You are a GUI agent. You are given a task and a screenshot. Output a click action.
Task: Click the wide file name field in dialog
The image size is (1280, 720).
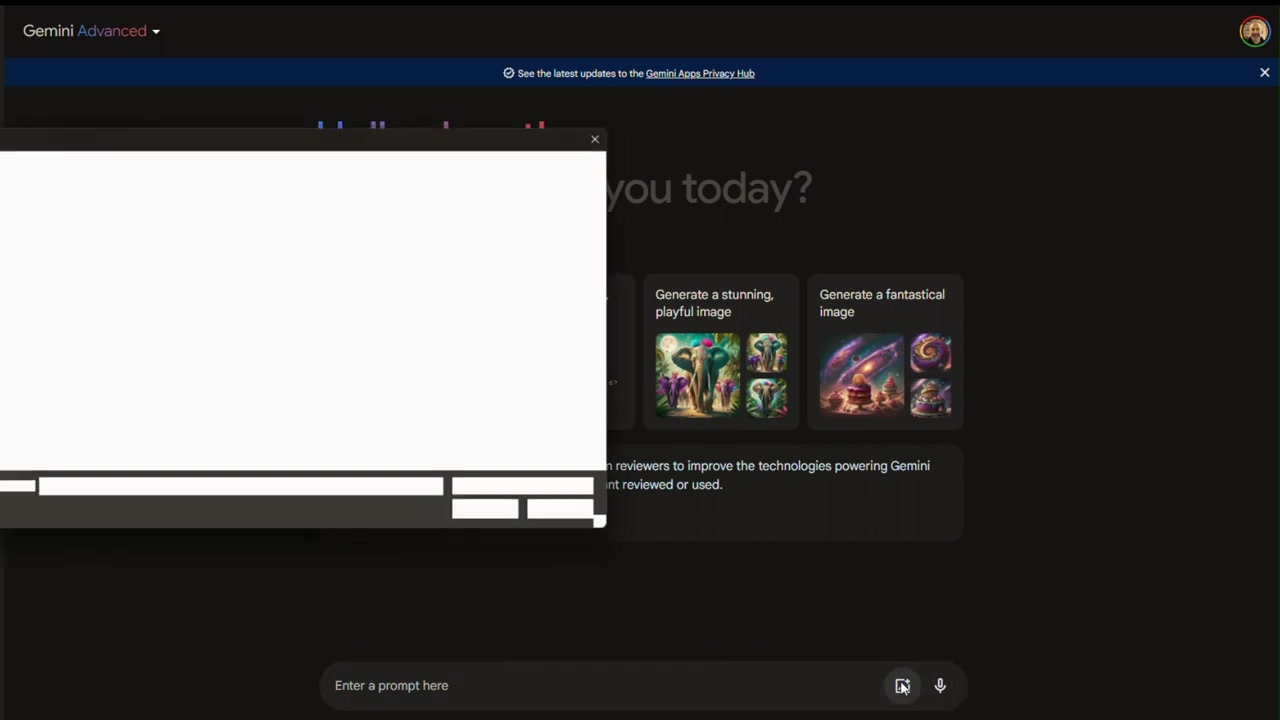tap(240, 486)
